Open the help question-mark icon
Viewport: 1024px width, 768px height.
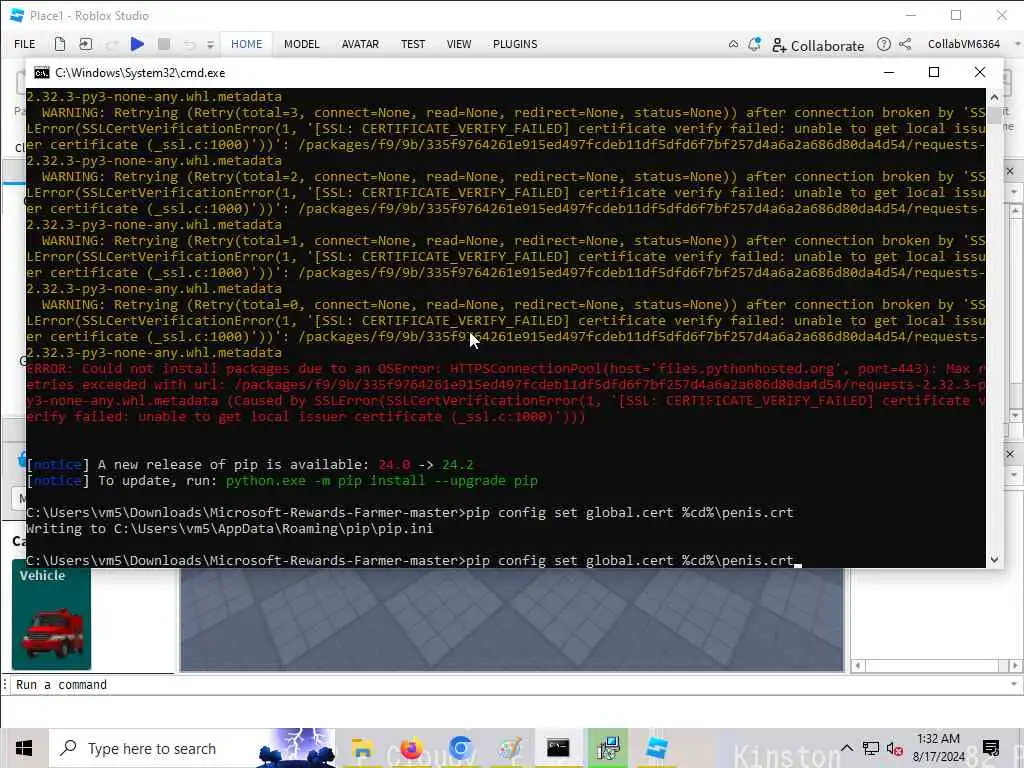884,44
